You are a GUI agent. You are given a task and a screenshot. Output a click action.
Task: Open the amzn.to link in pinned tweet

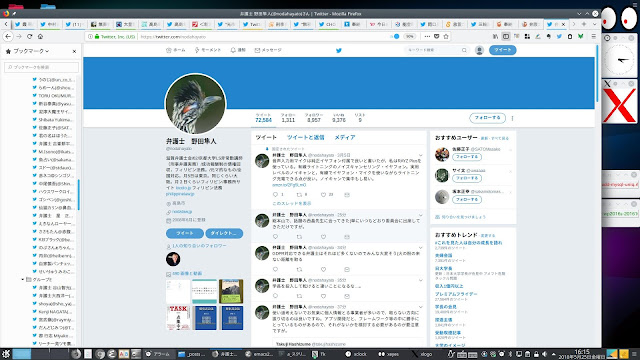point(289,185)
